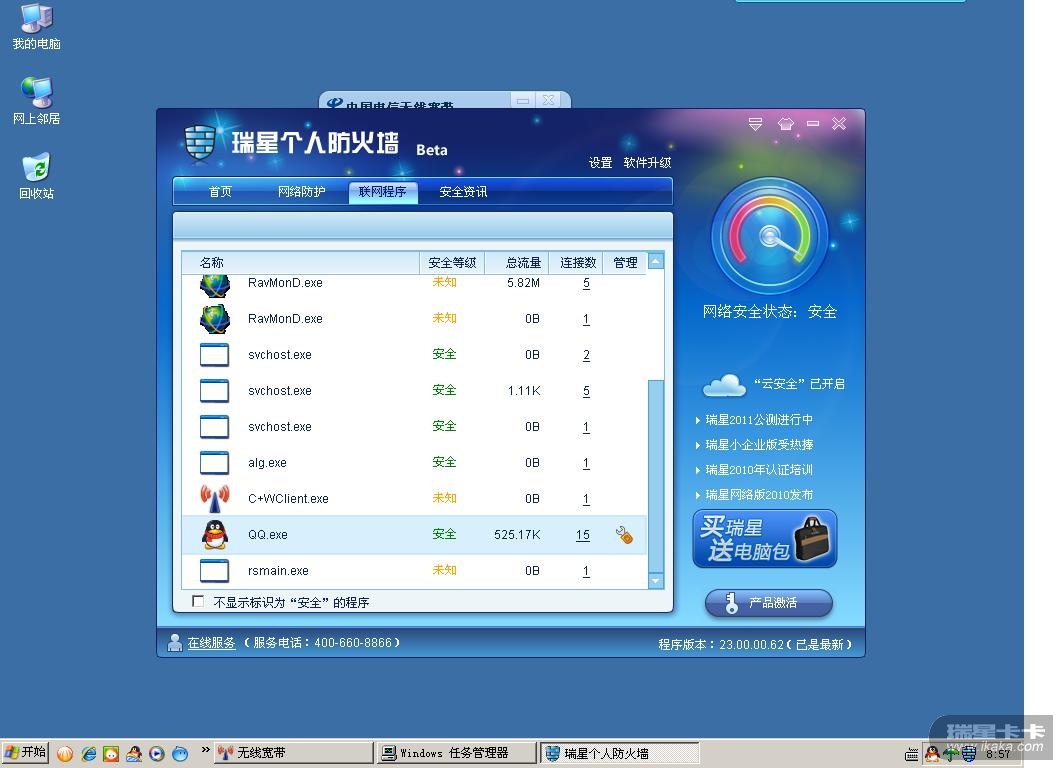This screenshot has width=1064, height=768.
Task: Click the QQ penguin system tray icon
Action: 932,754
